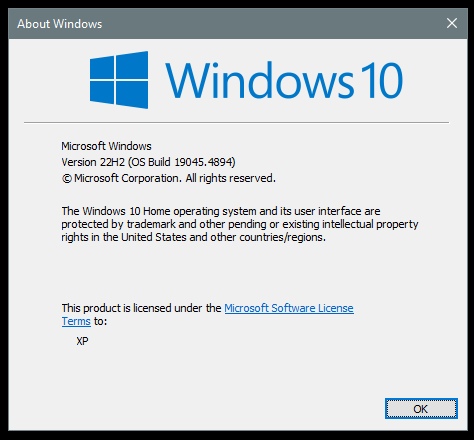Select the About Windows title bar text
The width and height of the screenshot is (474, 440).
[x=60, y=24]
